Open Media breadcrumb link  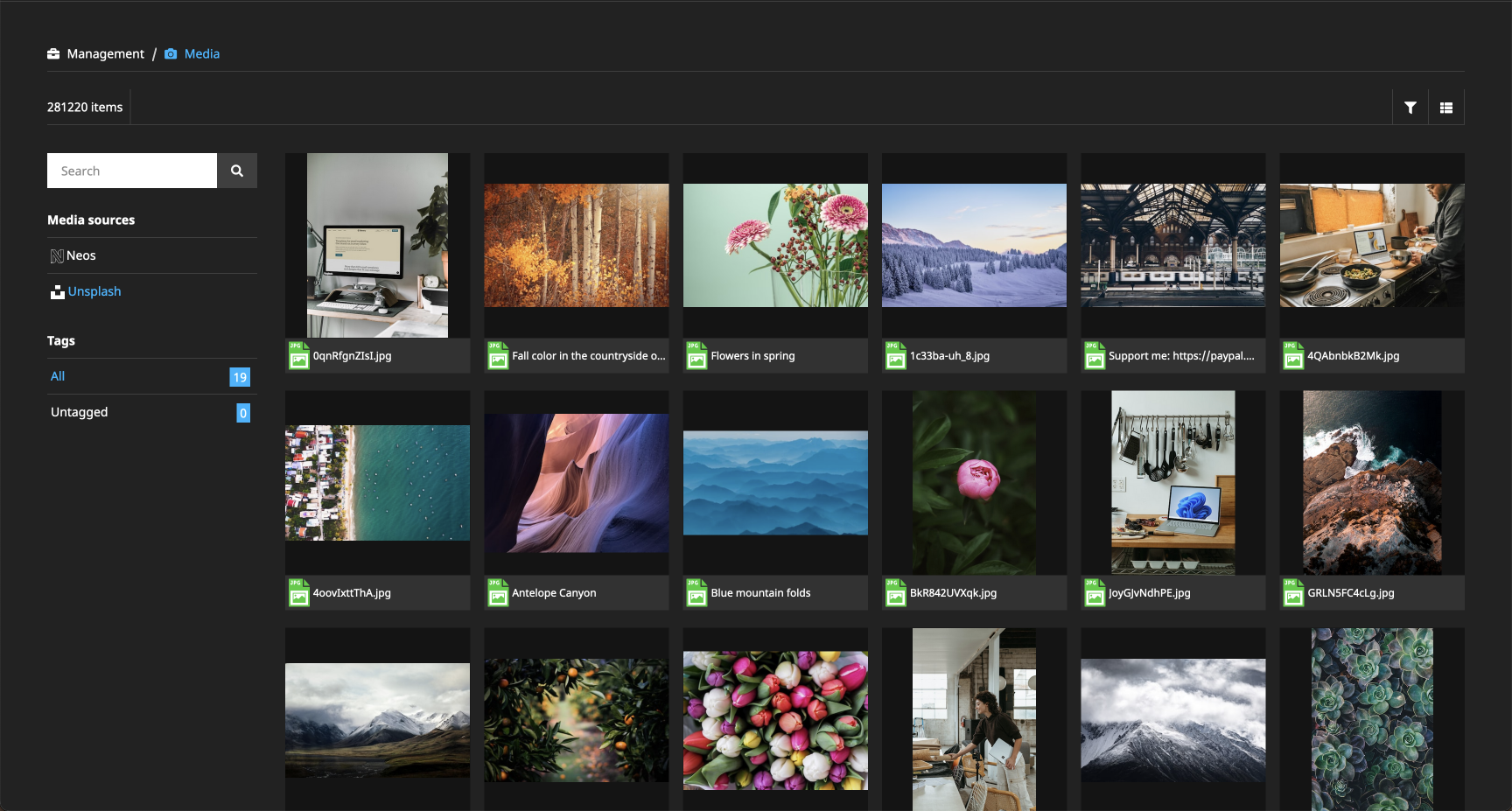point(202,54)
